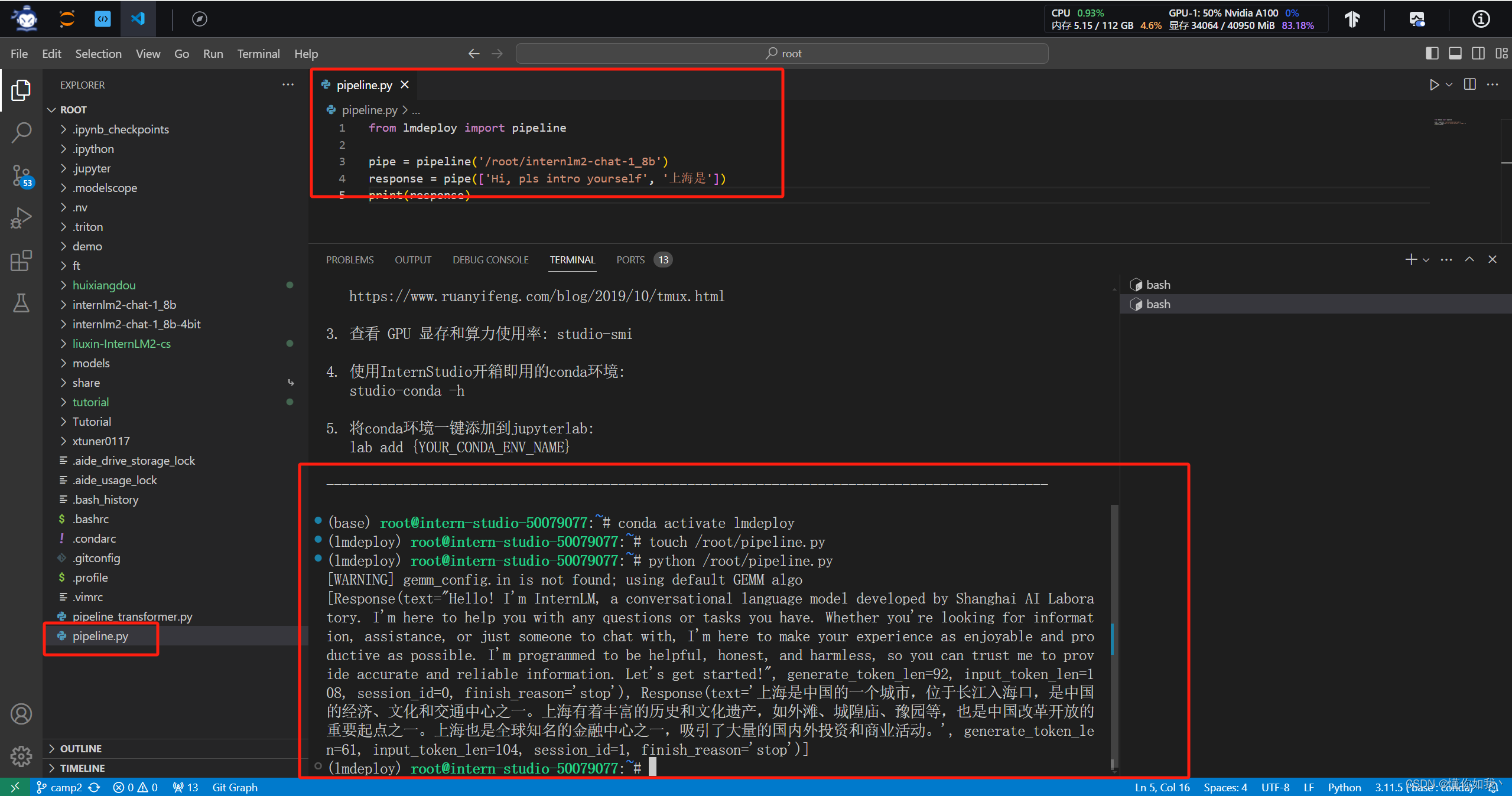
Task: Click root command center search box
Action: tap(782, 54)
